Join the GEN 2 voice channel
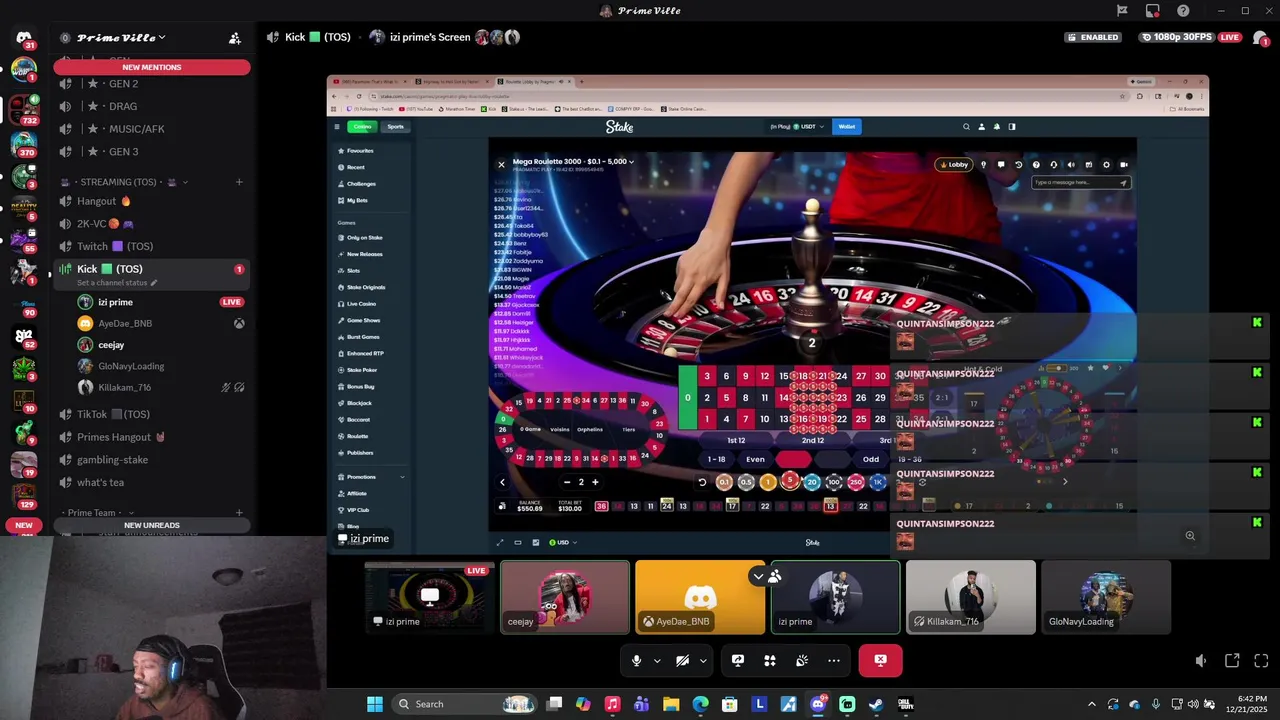The width and height of the screenshot is (1280, 720). coord(152,84)
